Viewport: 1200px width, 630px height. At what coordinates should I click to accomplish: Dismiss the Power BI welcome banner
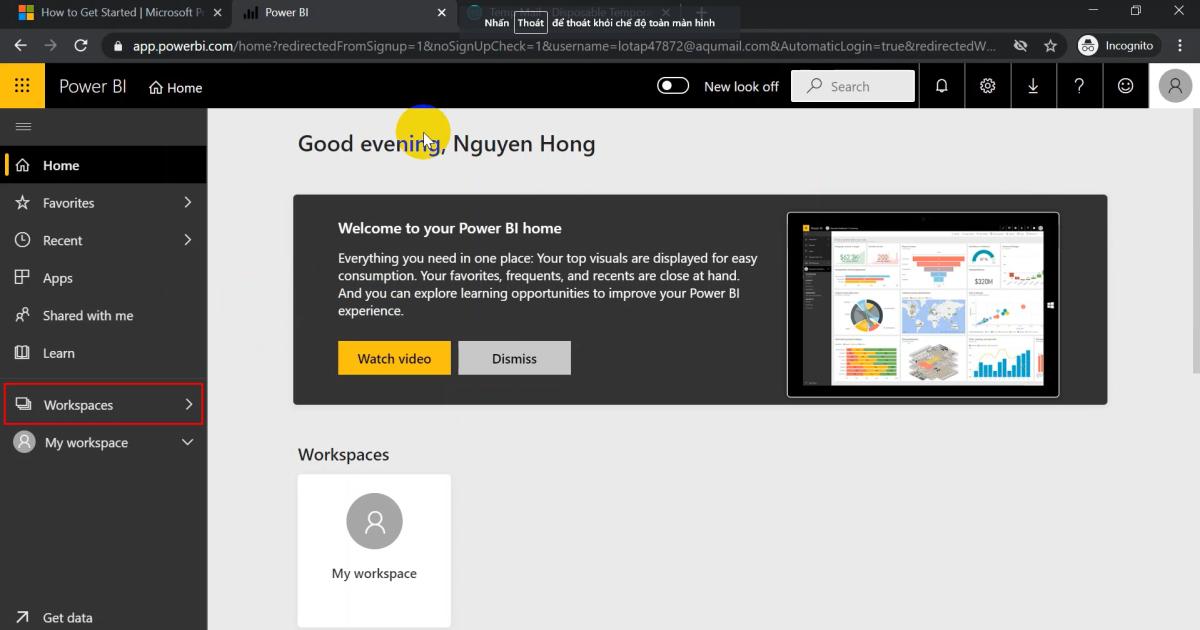[x=514, y=357]
